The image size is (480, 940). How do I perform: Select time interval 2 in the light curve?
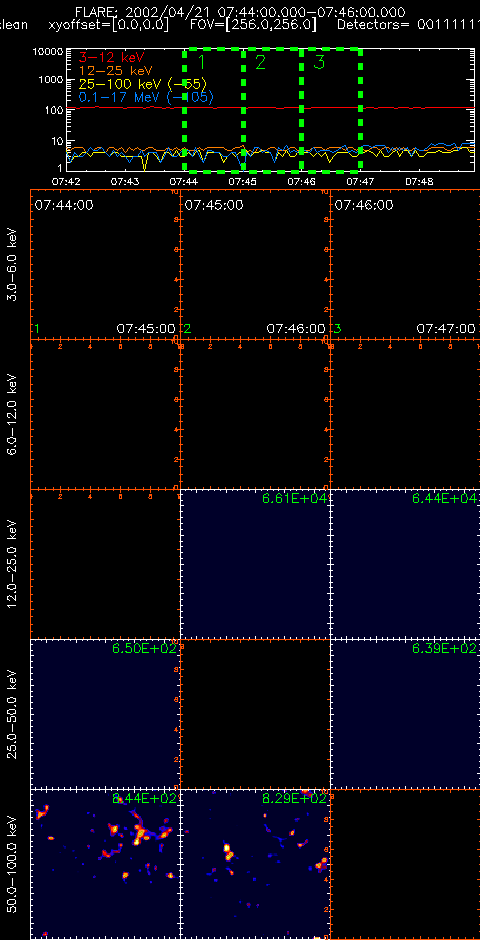(272, 110)
